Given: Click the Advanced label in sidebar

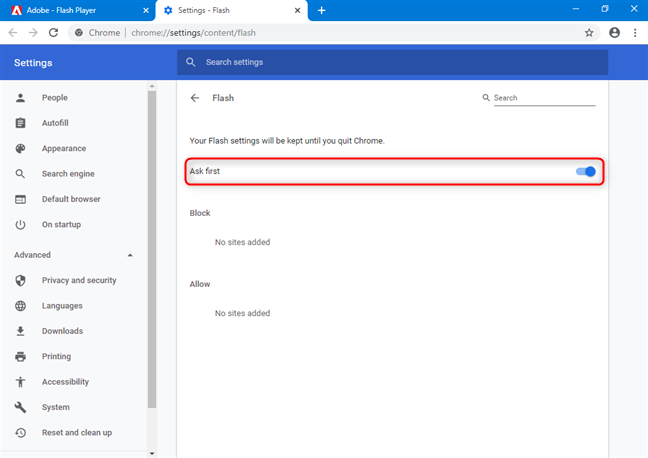Looking at the screenshot, I should [32, 255].
